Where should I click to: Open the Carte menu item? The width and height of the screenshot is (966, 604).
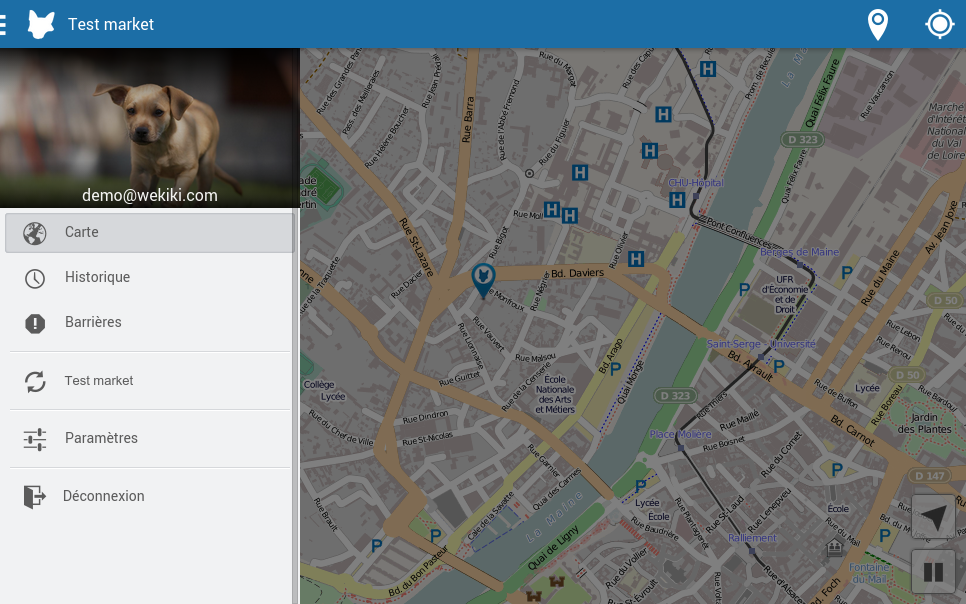[x=150, y=232]
